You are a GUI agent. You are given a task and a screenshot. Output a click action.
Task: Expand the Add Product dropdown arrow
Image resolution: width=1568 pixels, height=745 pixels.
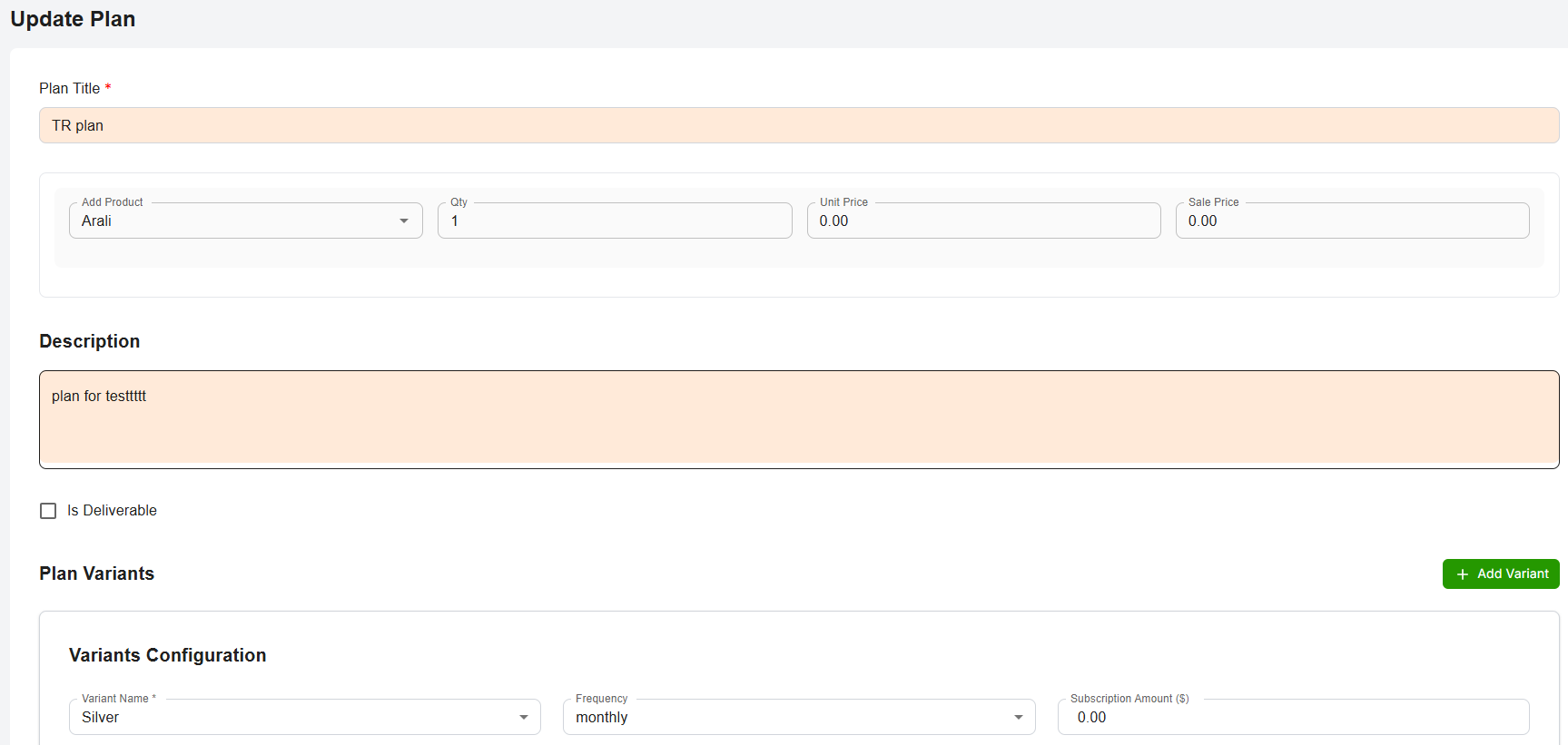click(x=404, y=221)
